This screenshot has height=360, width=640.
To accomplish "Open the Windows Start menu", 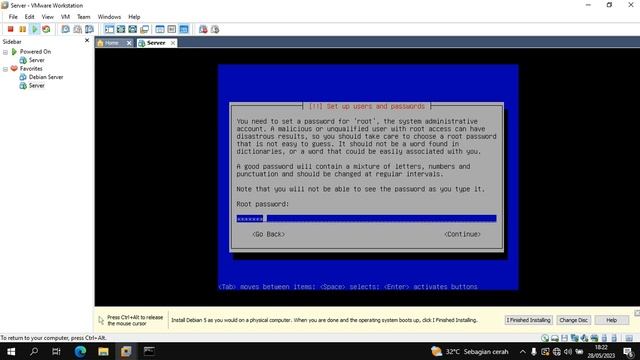I will click(11, 351).
